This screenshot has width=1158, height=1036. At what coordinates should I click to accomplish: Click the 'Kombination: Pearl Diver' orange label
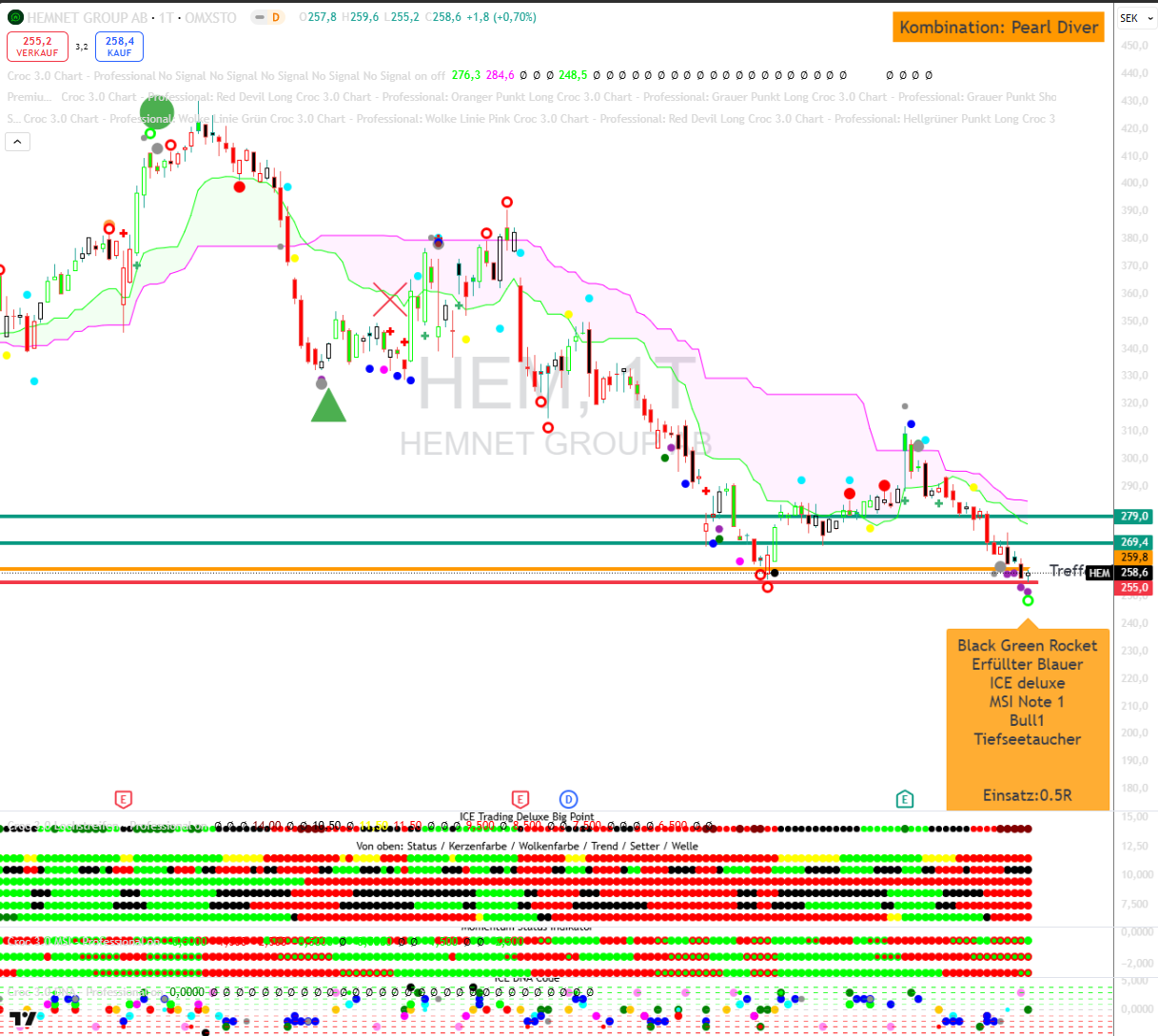pos(998,27)
